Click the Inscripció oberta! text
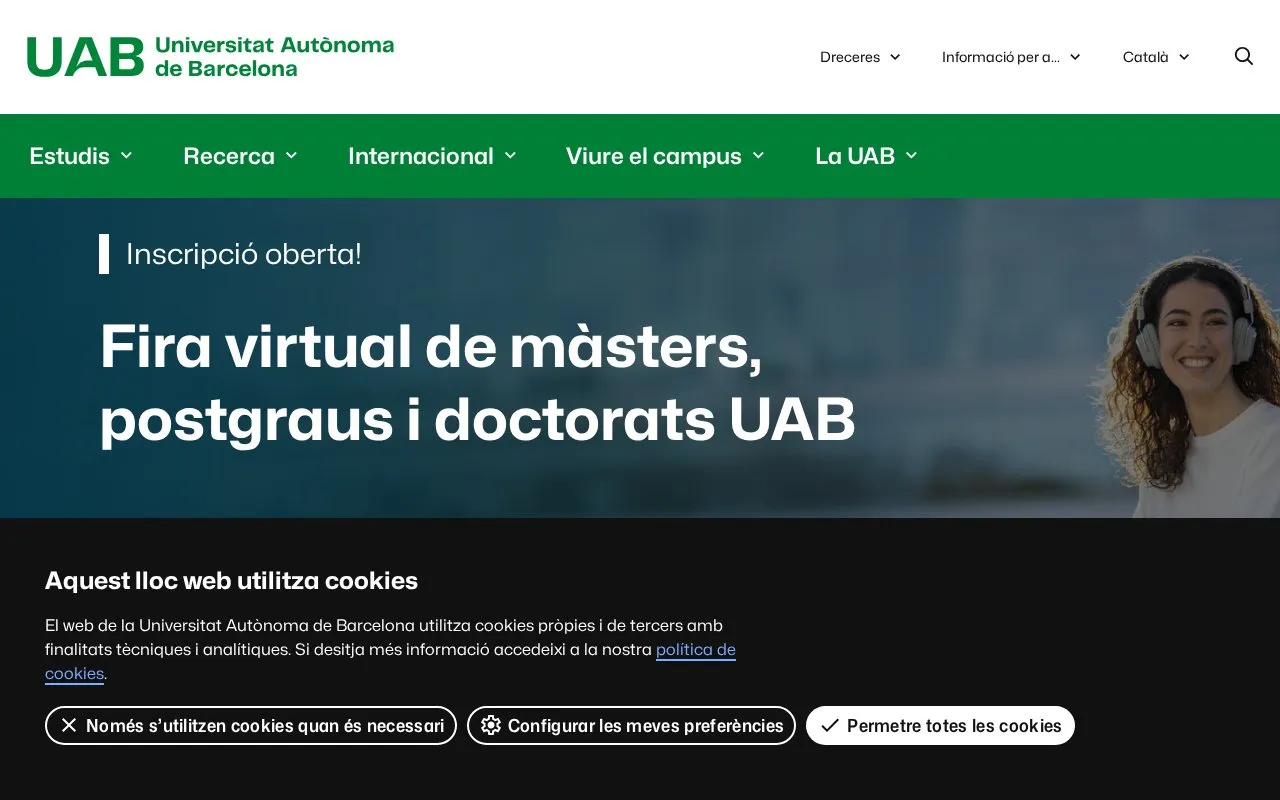1280x800 pixels. pyautogui.click(x=244, y=254)
